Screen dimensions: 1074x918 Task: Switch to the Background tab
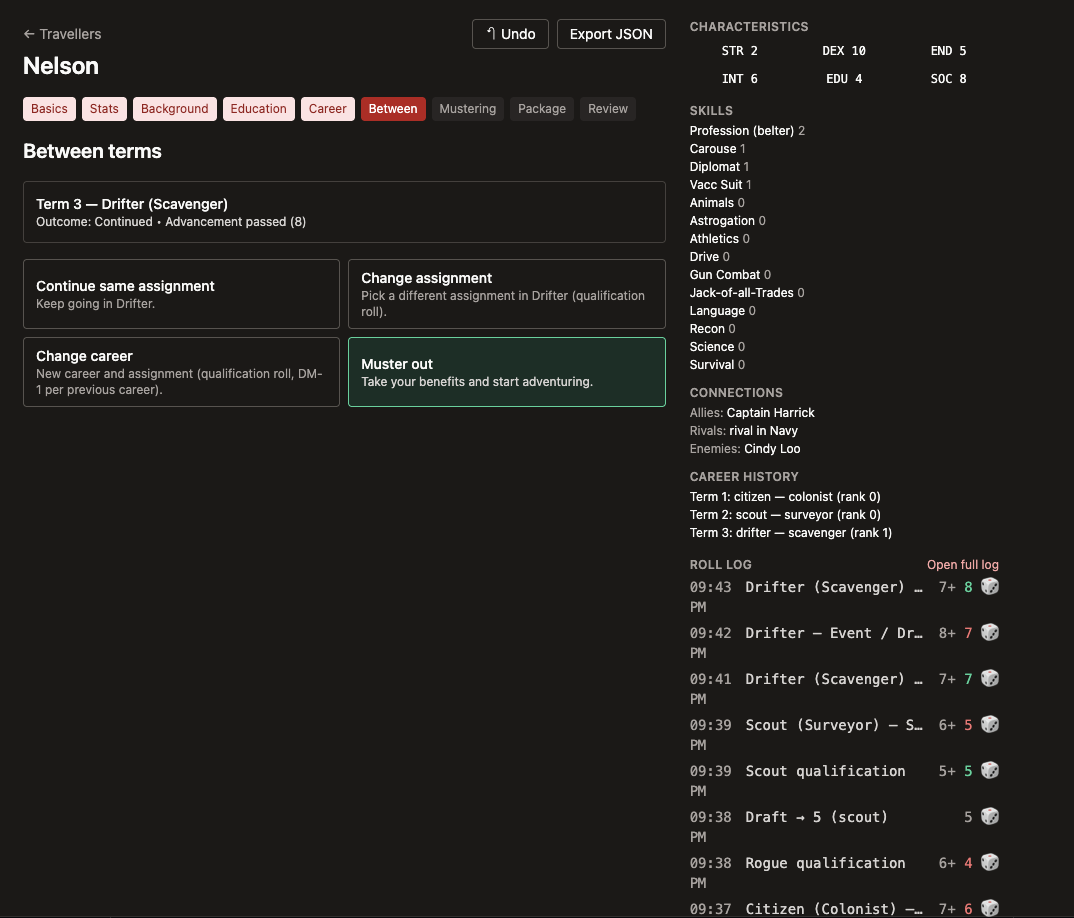pyautogui.click(x=175, y=108)
